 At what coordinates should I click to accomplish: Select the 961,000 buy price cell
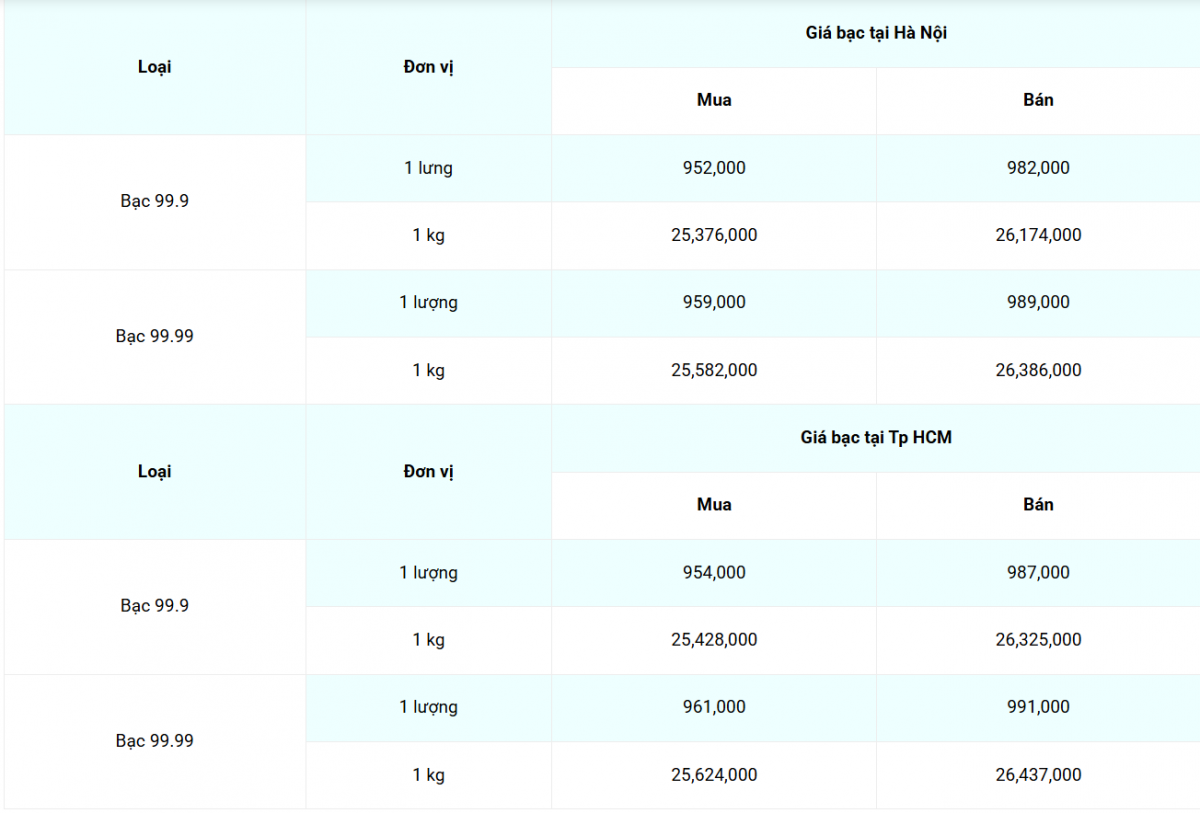point(714,707)
